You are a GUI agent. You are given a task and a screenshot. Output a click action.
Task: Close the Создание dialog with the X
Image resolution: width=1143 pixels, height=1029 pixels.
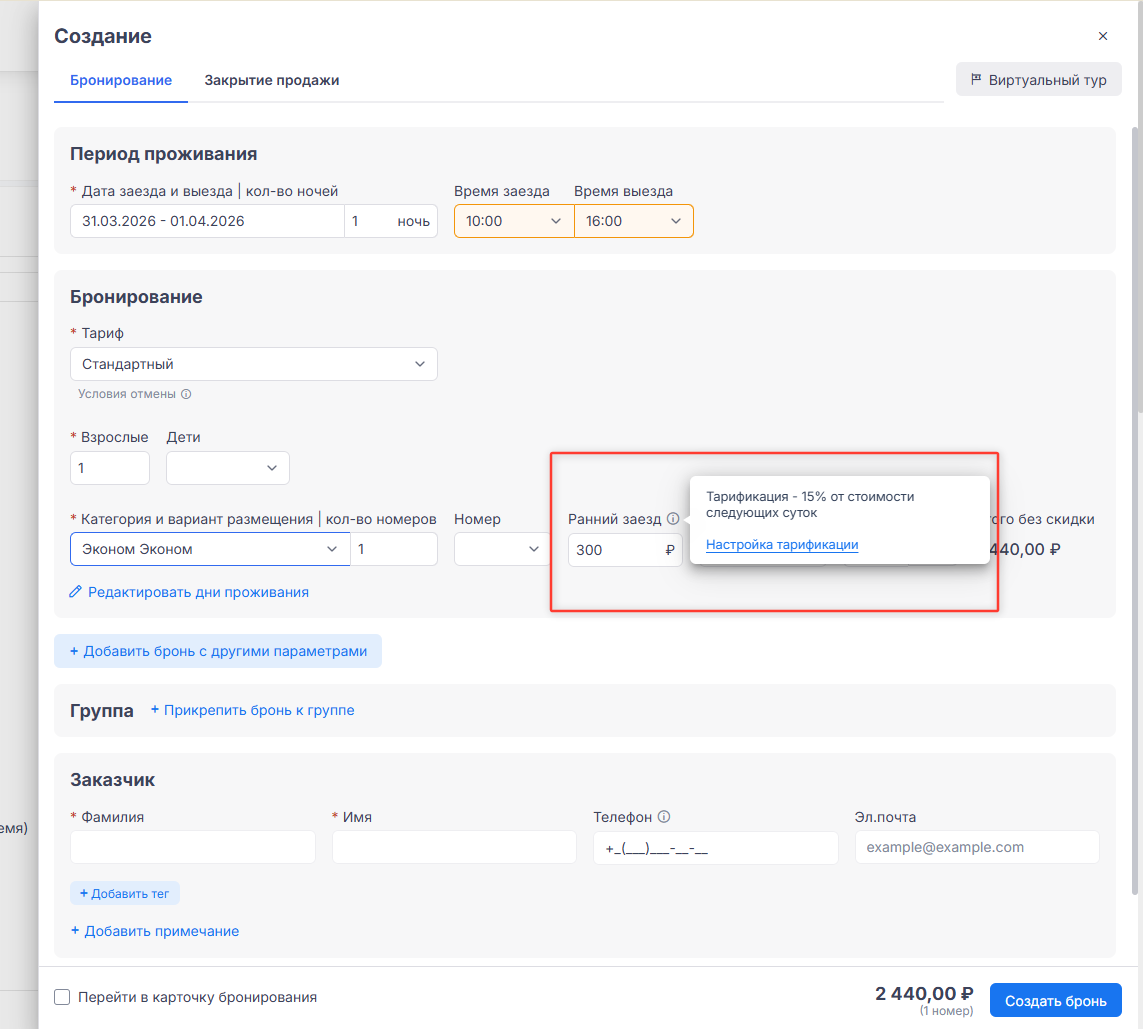1103,36
